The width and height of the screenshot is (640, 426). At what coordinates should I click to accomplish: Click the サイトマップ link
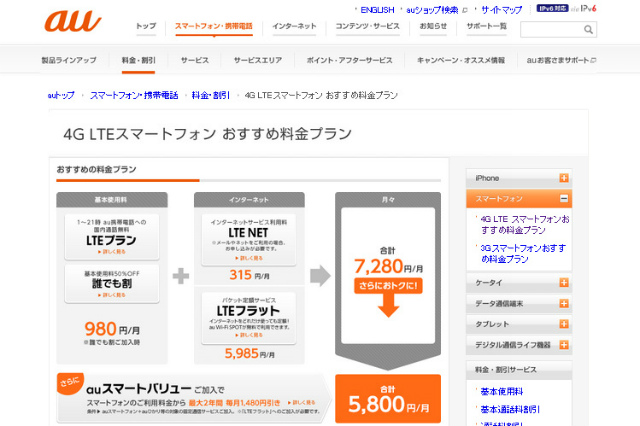(501, 10)
